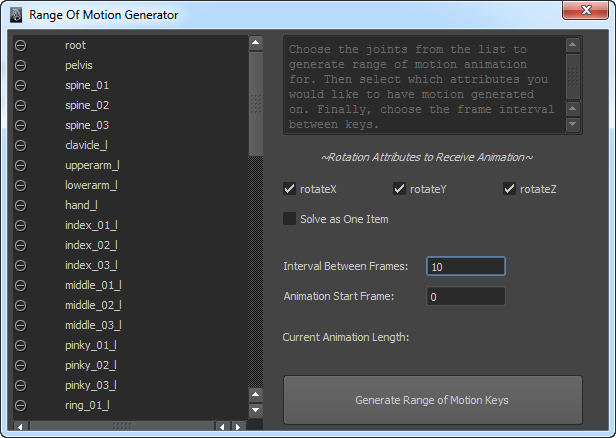Image resolution: width=616 pixels, height=438 pixels.
Task: Select upperarm_l in the joint list
Action: (92, 165)
